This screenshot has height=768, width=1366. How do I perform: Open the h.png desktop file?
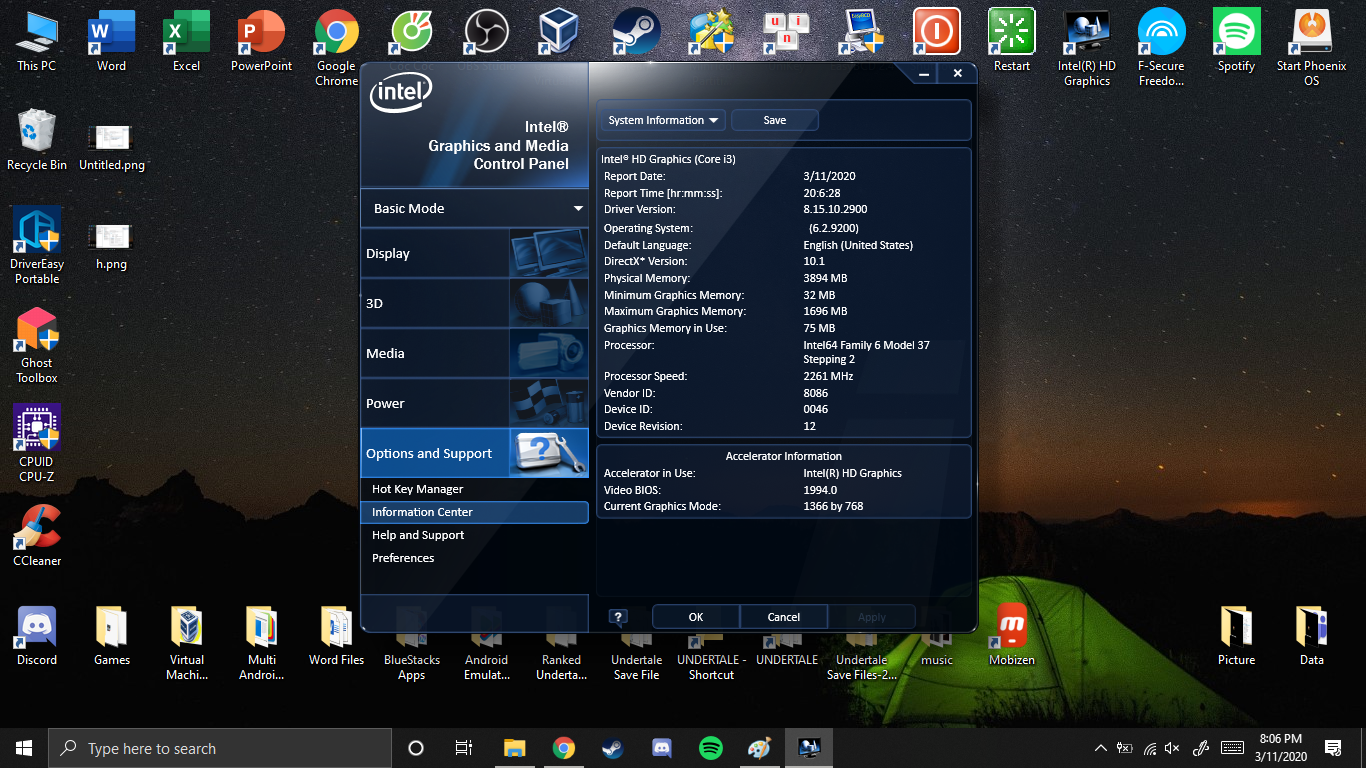click(x=111, y=246)
